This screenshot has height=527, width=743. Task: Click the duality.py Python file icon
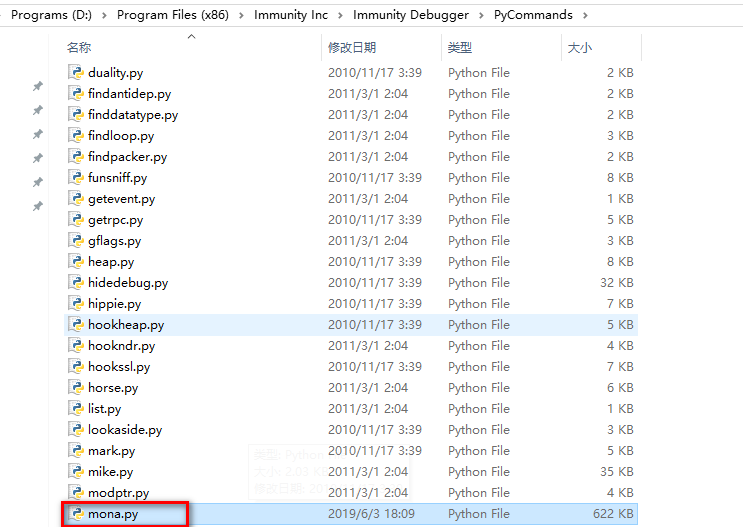[x=76, y=73]
